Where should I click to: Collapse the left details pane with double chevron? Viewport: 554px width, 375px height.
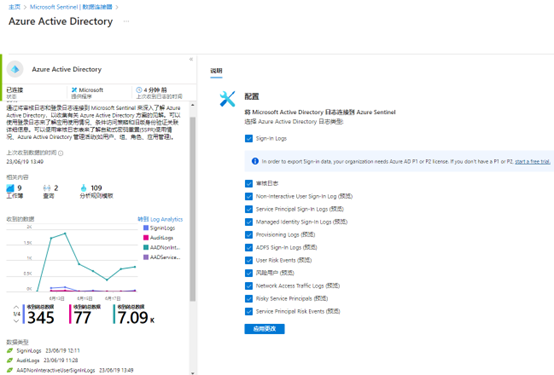click(x=191, y=59)
